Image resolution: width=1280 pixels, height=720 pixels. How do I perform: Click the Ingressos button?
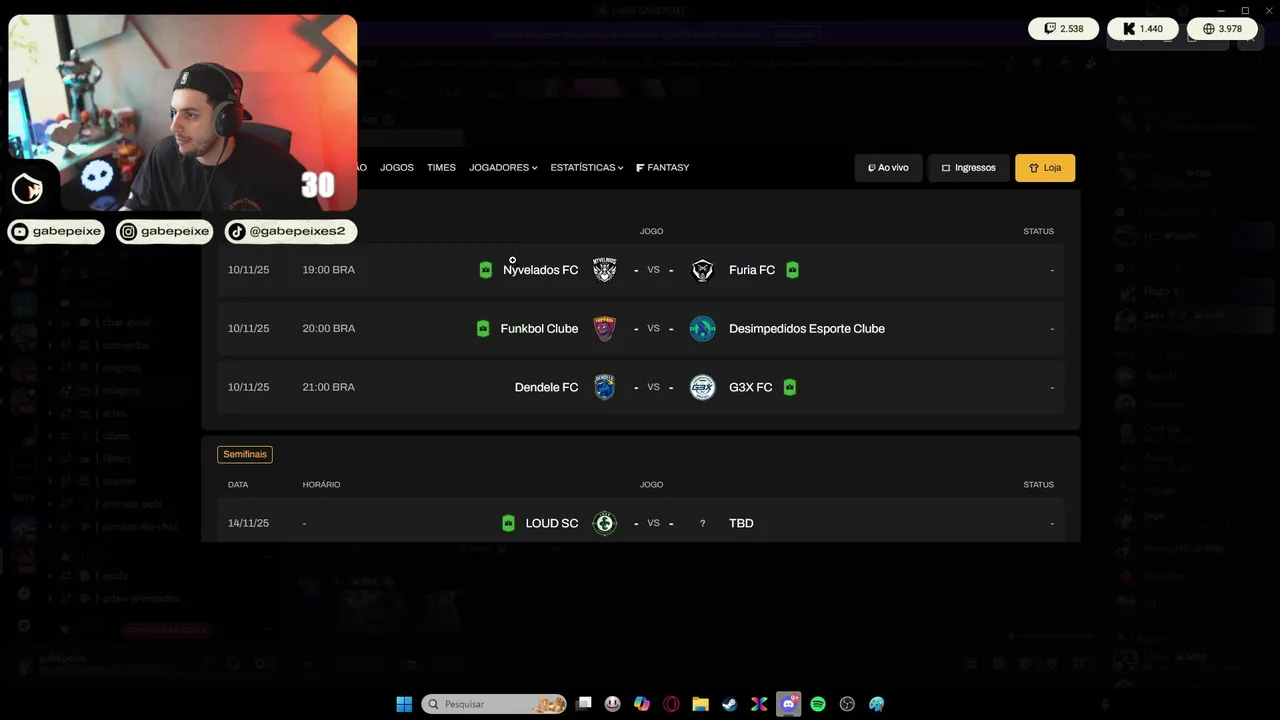coord(968,168)
